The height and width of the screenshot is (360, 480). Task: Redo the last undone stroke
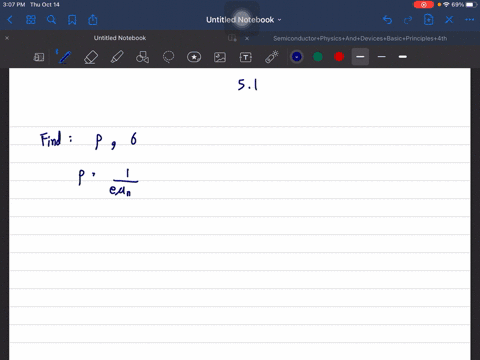pos(408,20)
